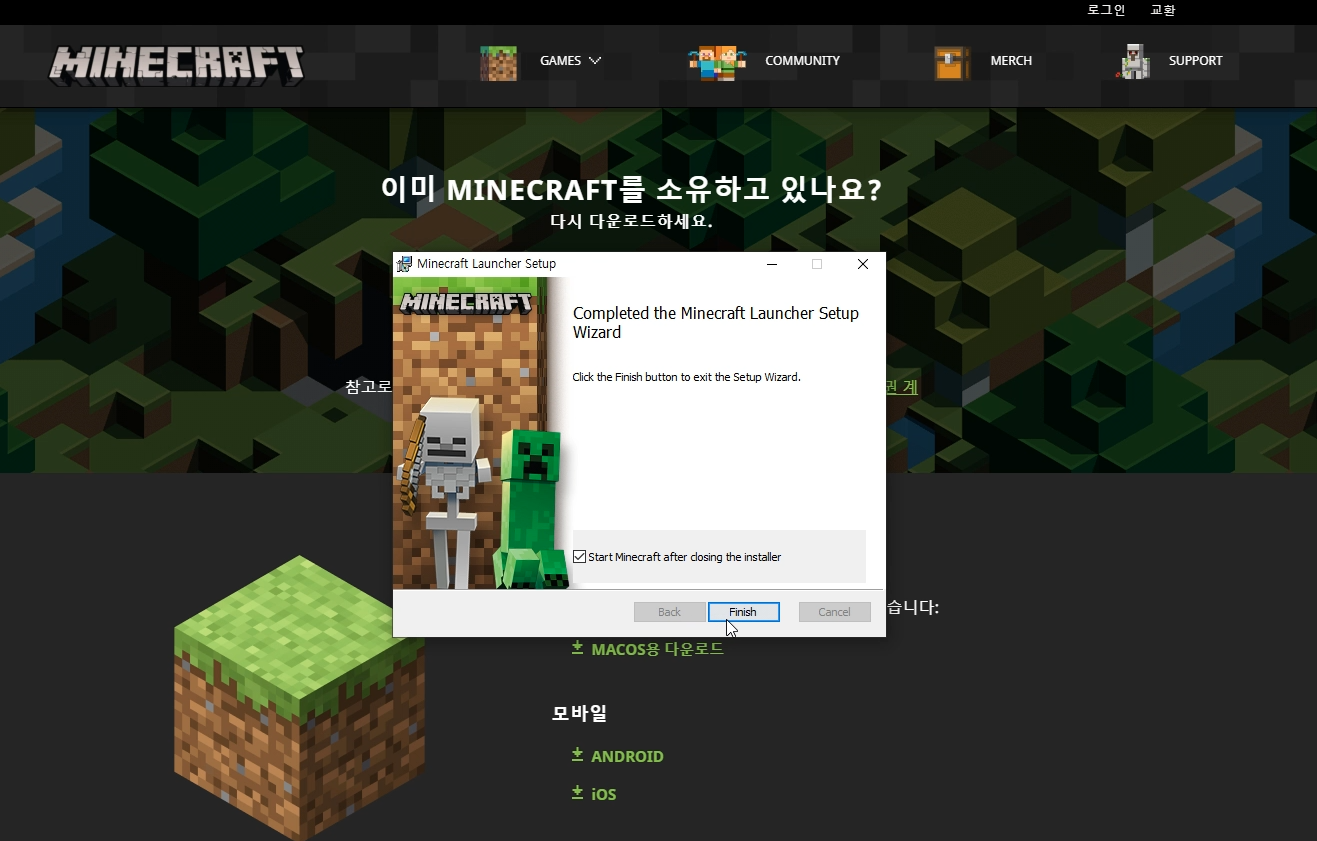
Task: Click the Finish button in the setup wizard
Action: tap(743, 612)
